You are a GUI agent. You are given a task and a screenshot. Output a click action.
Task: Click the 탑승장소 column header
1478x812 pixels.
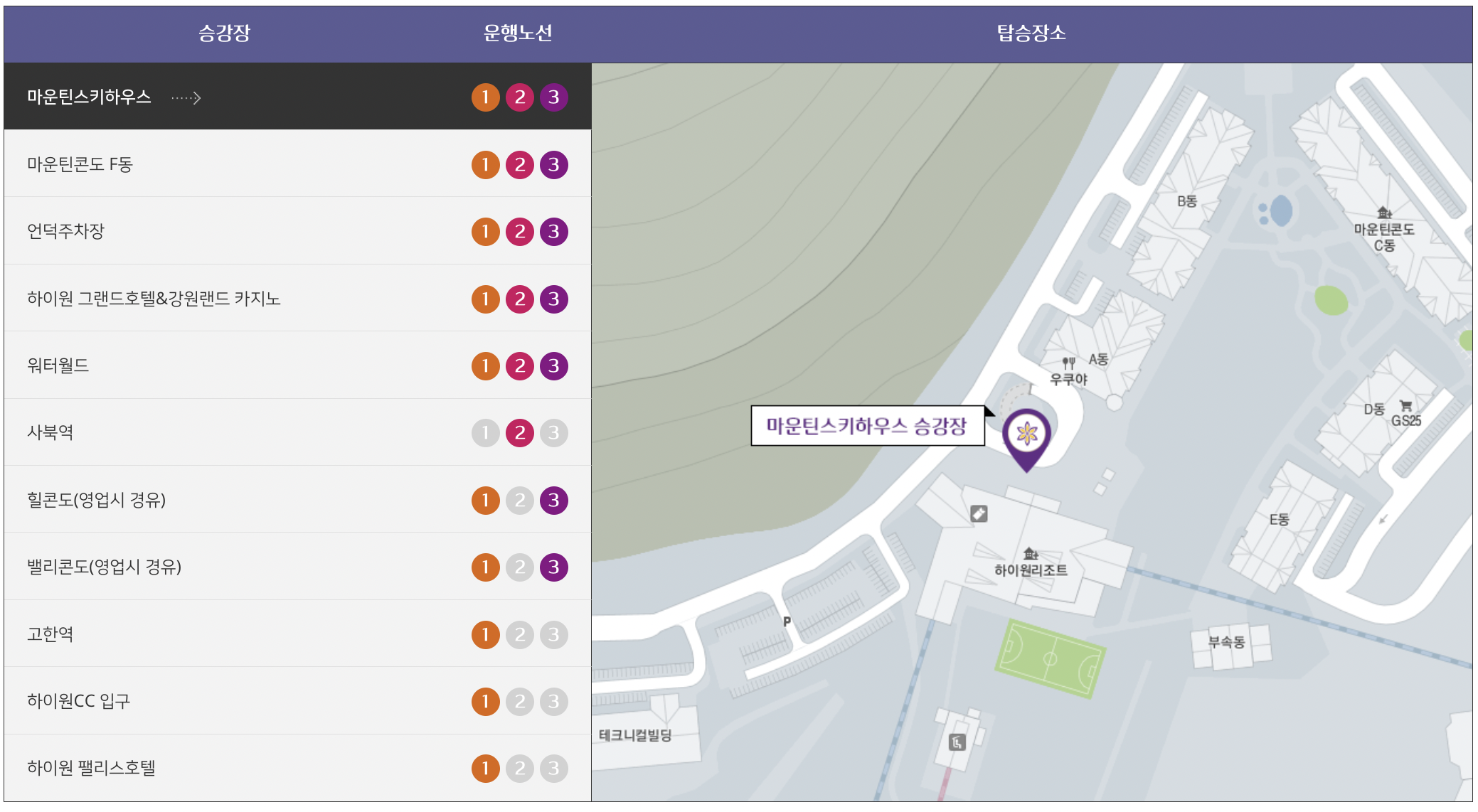click(x=1031, y=33)
